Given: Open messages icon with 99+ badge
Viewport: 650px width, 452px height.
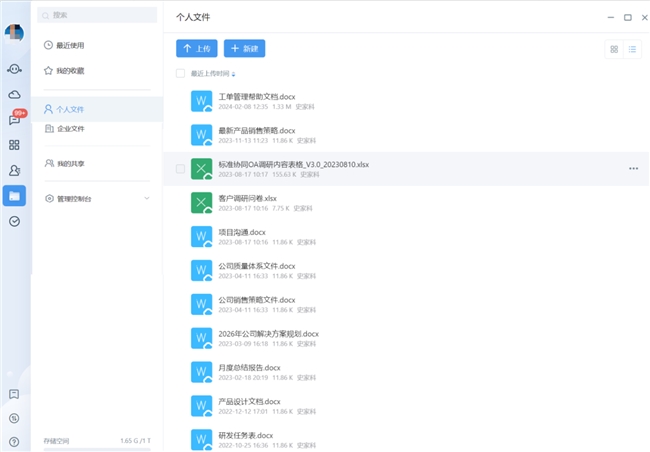Looking at the screenshot, I should coord(14,120).
